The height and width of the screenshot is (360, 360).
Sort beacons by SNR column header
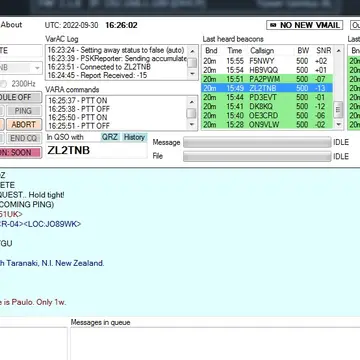click(323, 51)
